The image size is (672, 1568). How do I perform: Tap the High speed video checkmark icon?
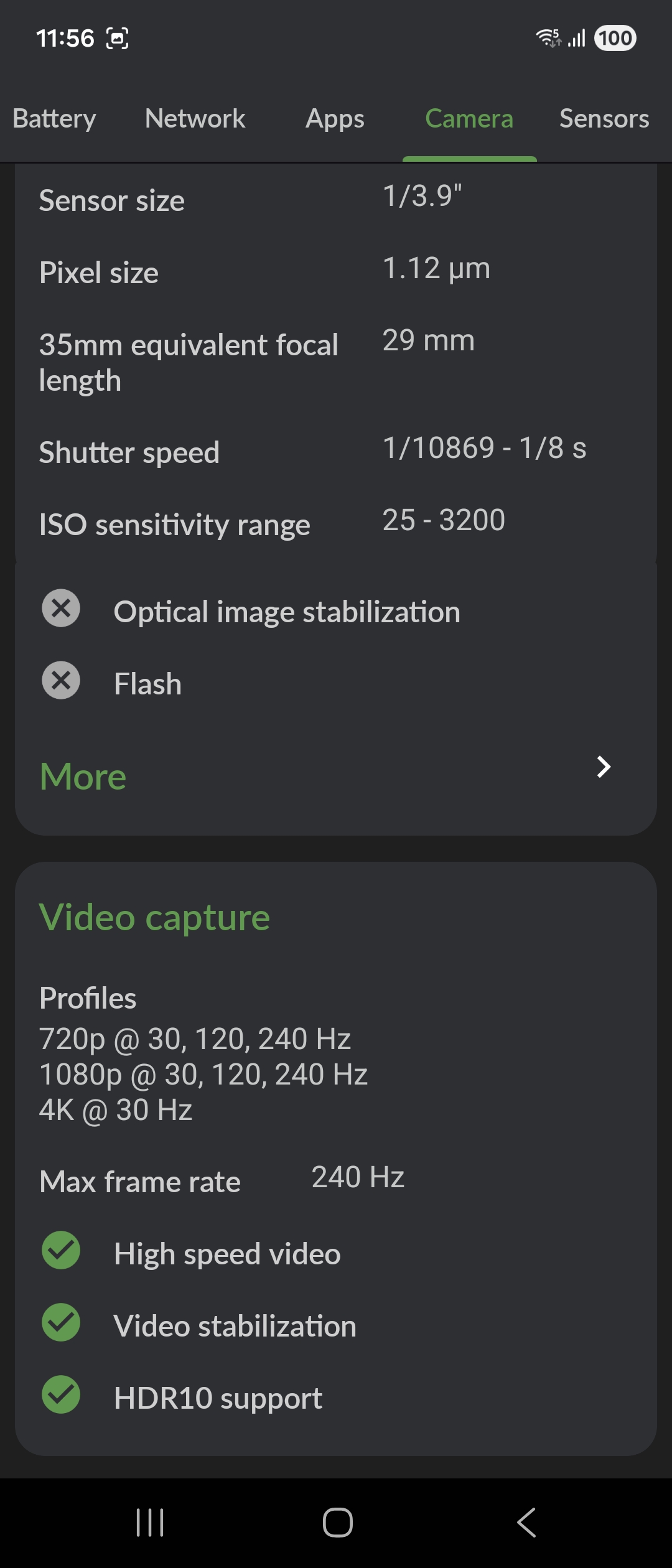pos(61,1250)
